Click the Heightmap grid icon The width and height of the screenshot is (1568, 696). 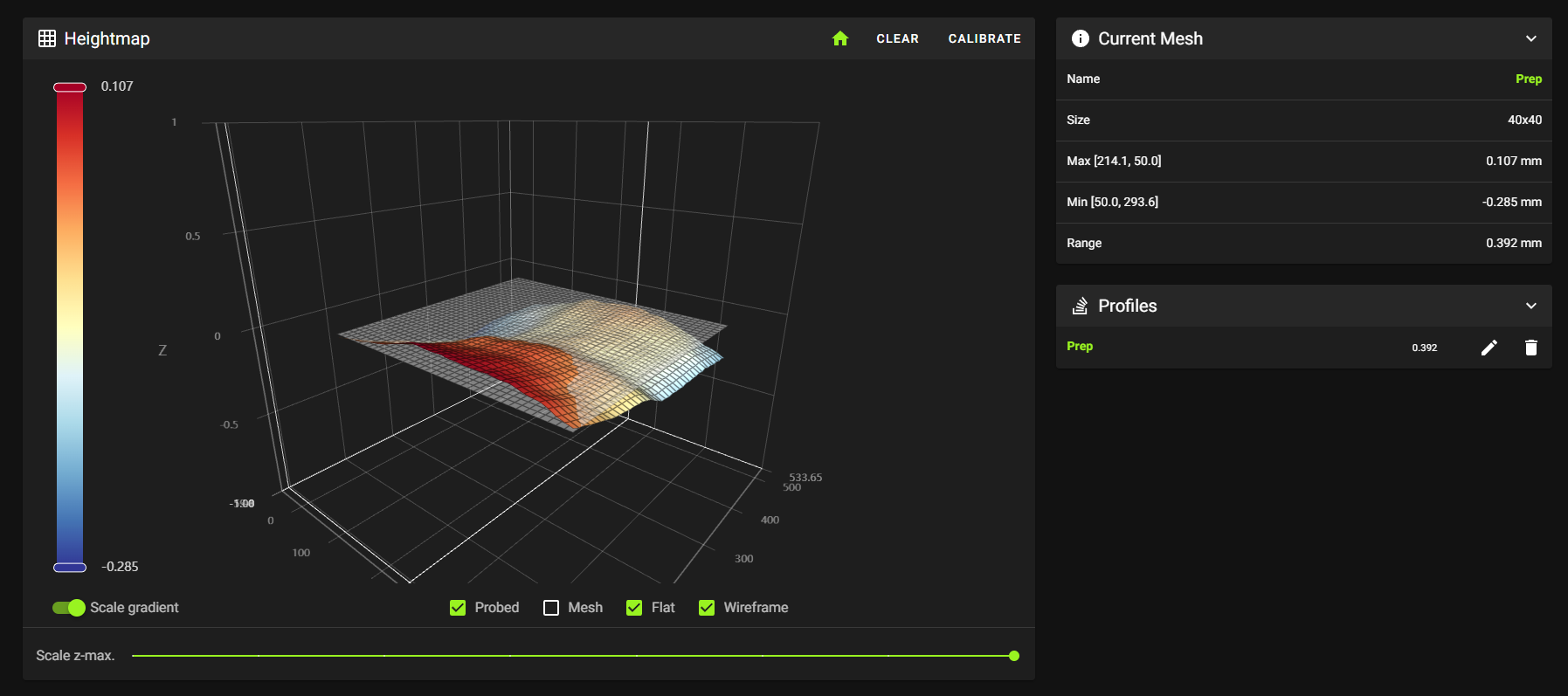(47, 38)
